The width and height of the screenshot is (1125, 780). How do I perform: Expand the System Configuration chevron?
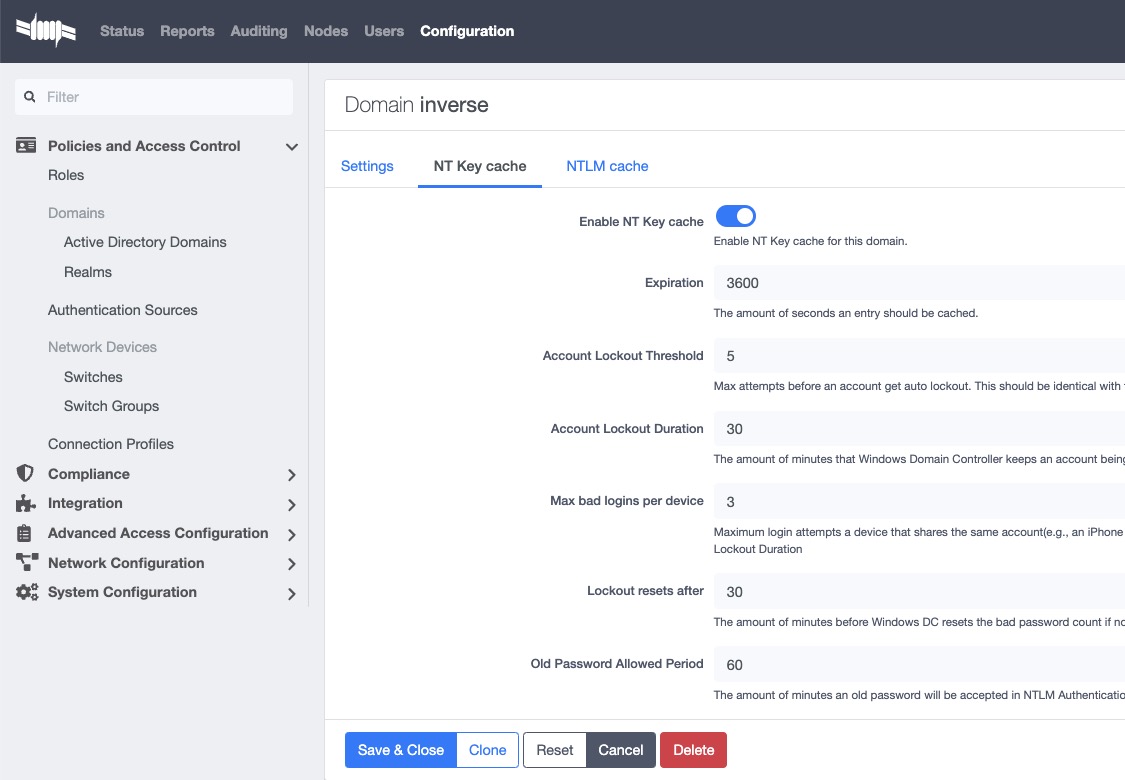click(x=291, y=593)
